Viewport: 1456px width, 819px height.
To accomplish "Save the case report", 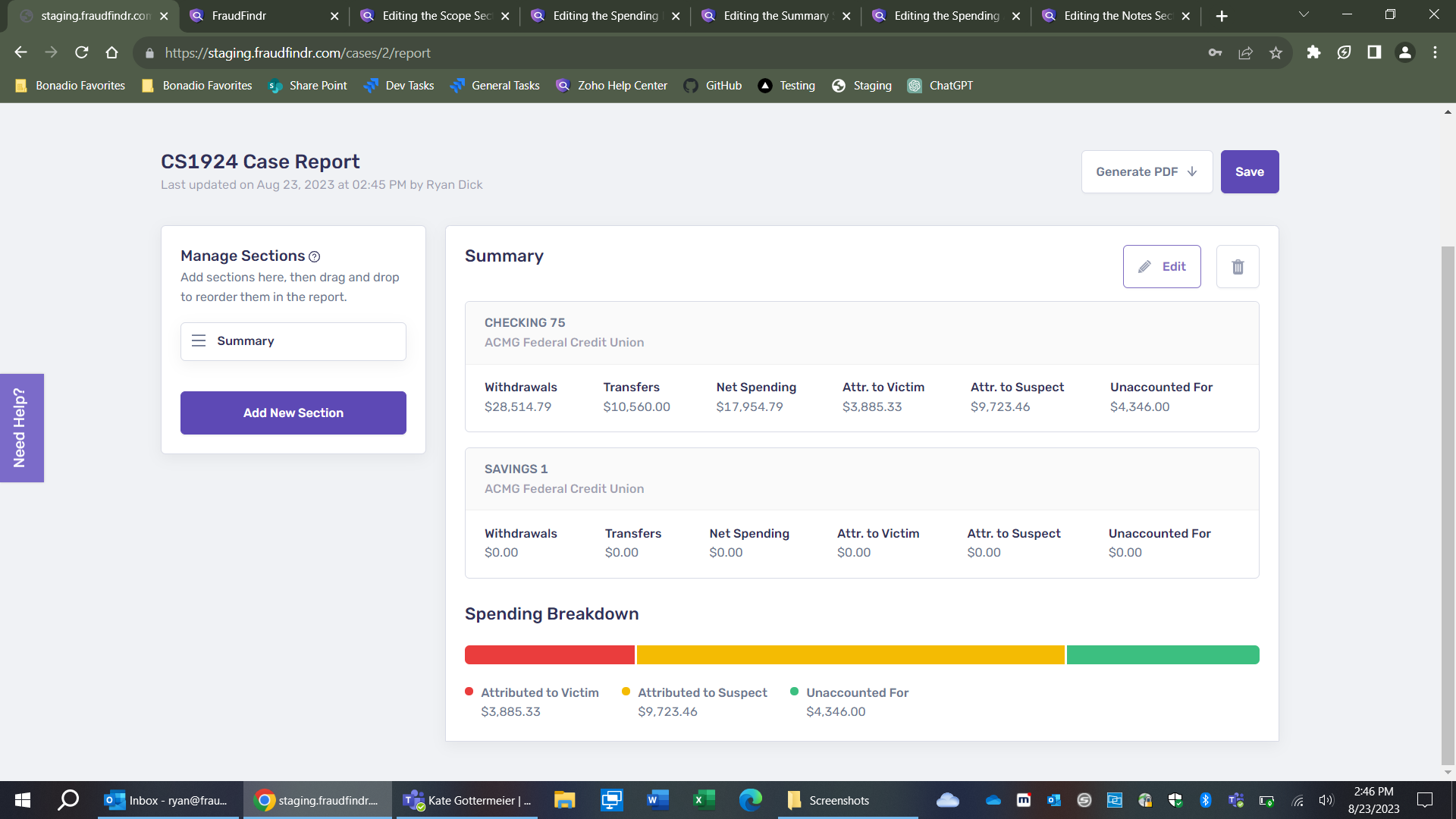I will [1249, 172].
